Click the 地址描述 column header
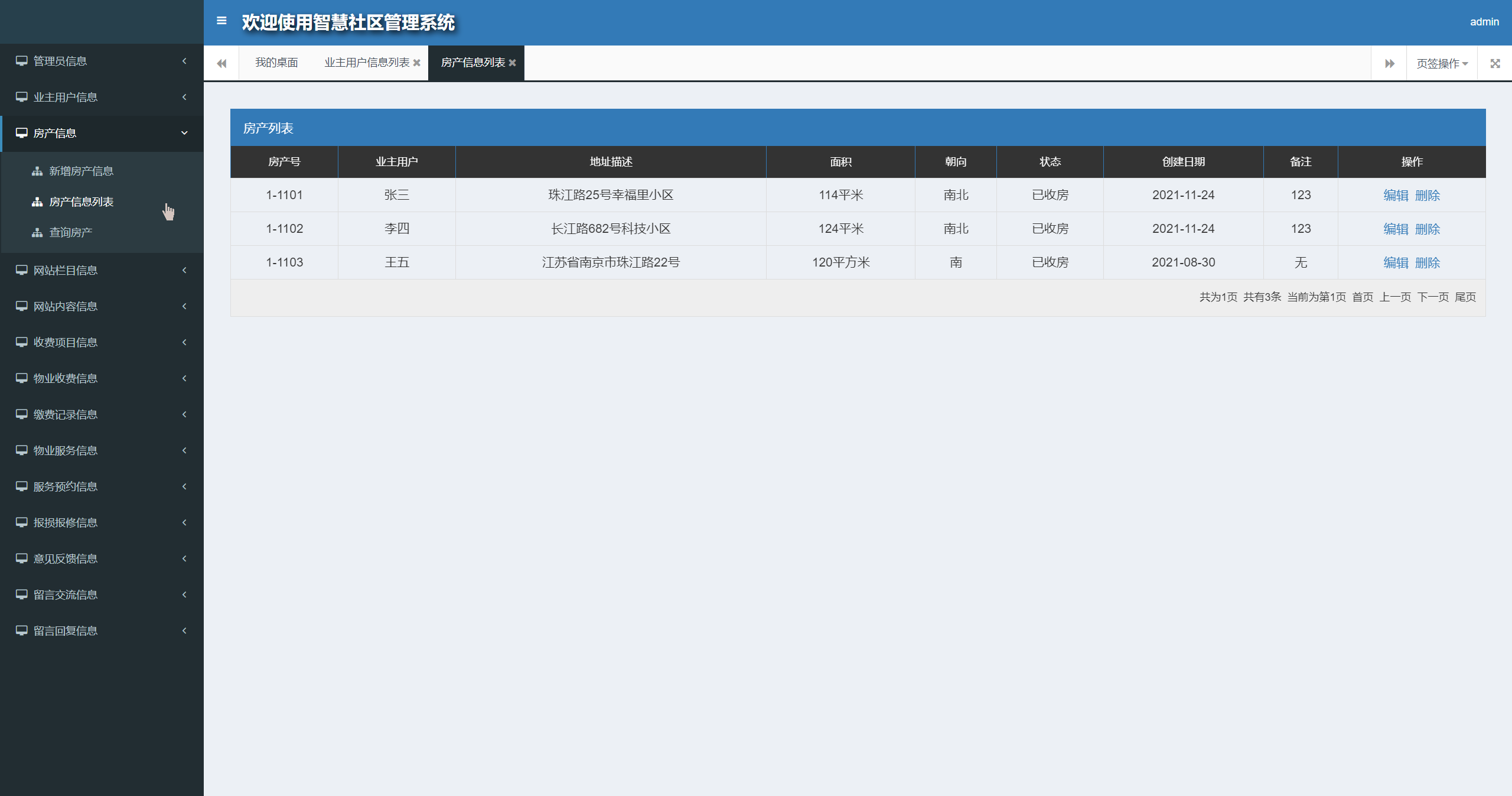The image size is (1512, 796). click(611, 162)
